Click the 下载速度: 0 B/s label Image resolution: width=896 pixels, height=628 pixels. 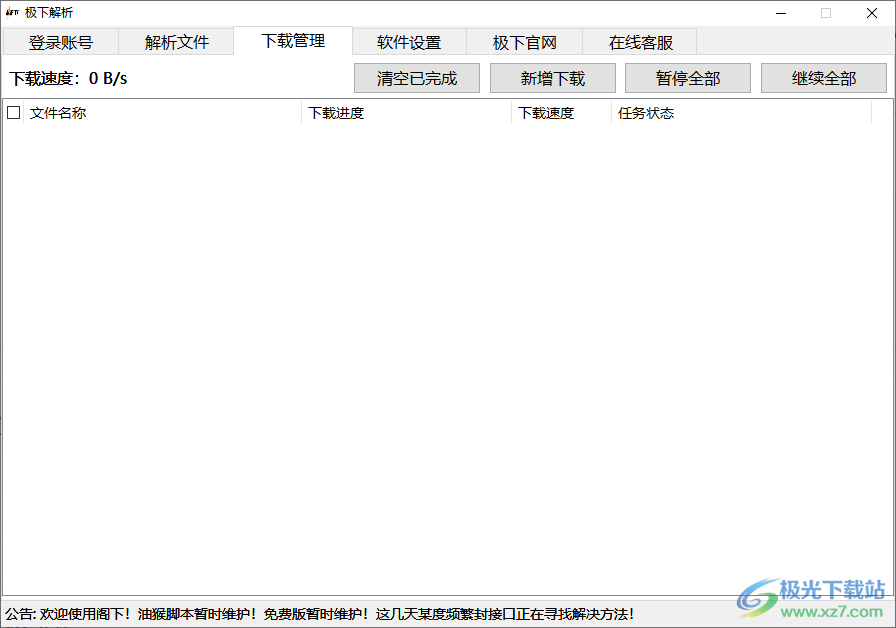(68, 78)
